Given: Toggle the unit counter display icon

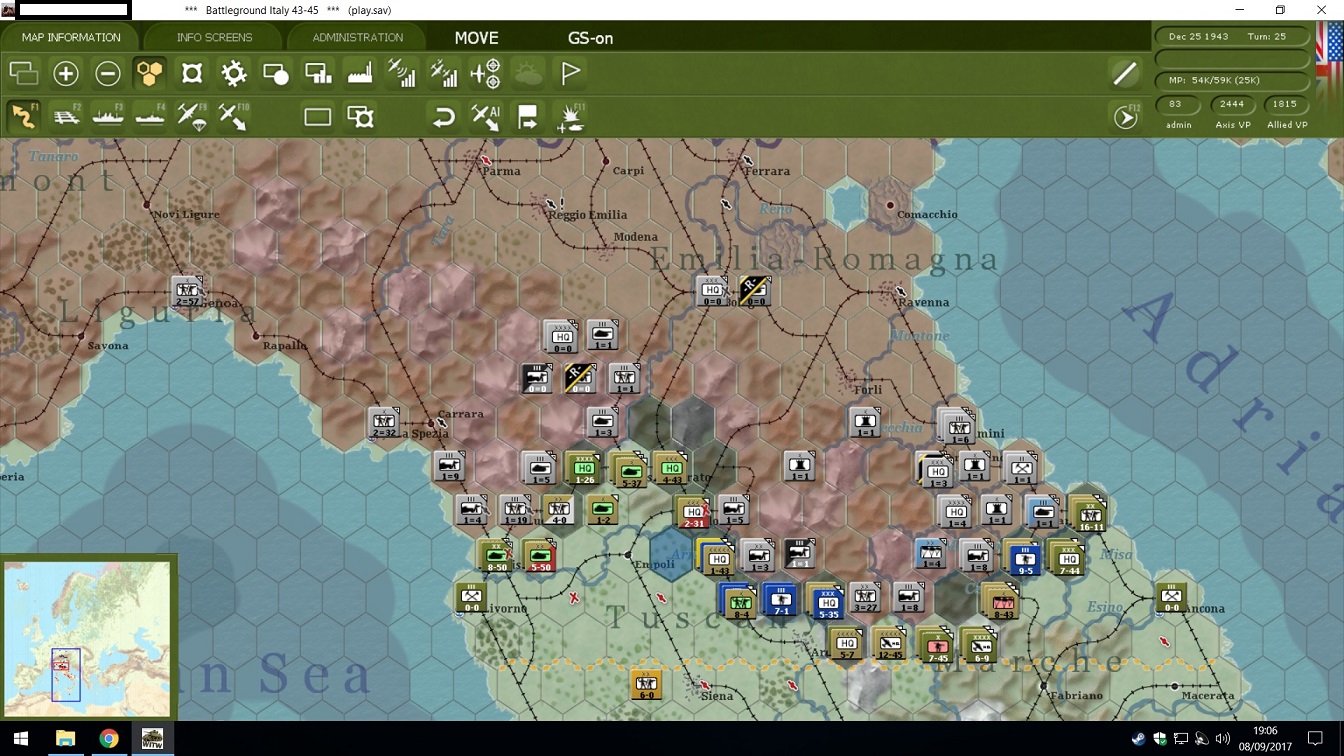Looking at the screenshot, I should coord(192,73).
